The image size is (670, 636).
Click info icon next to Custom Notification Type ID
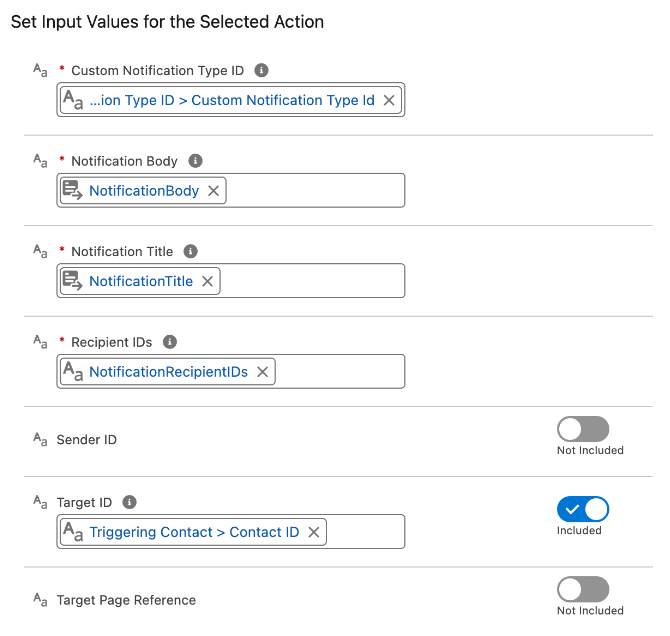tap(261, 70)
